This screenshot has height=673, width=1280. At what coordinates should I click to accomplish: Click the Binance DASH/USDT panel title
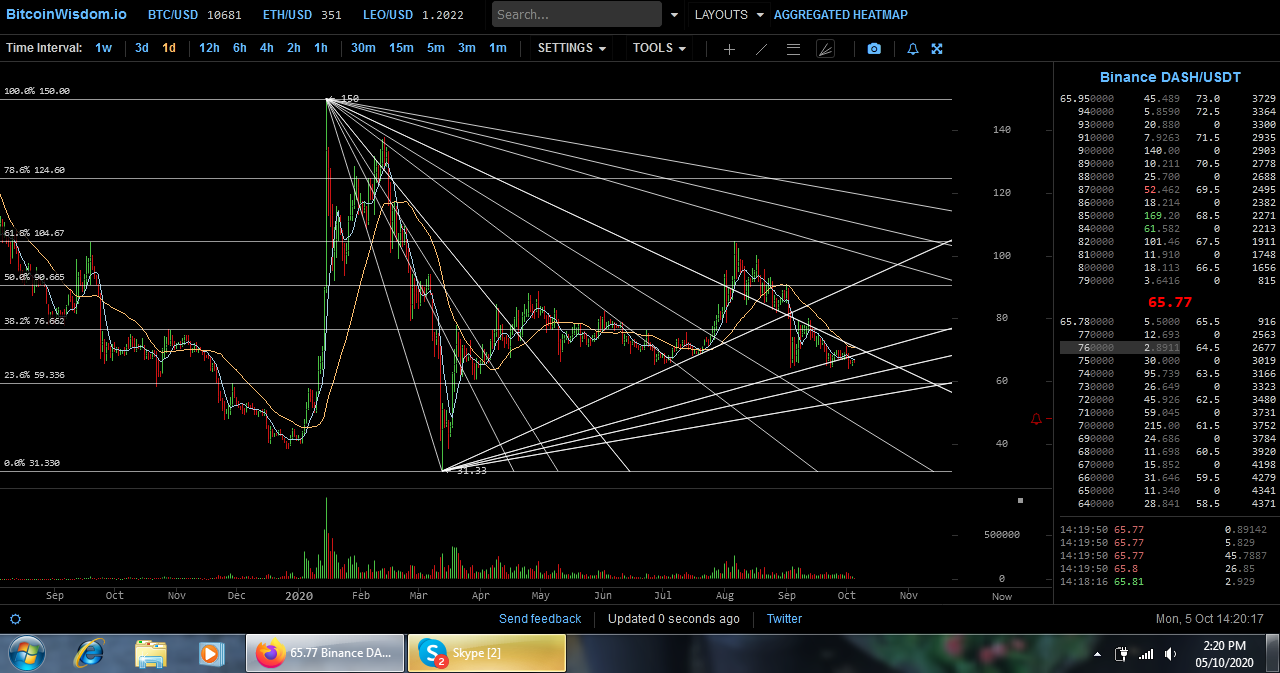point(1170,77)
